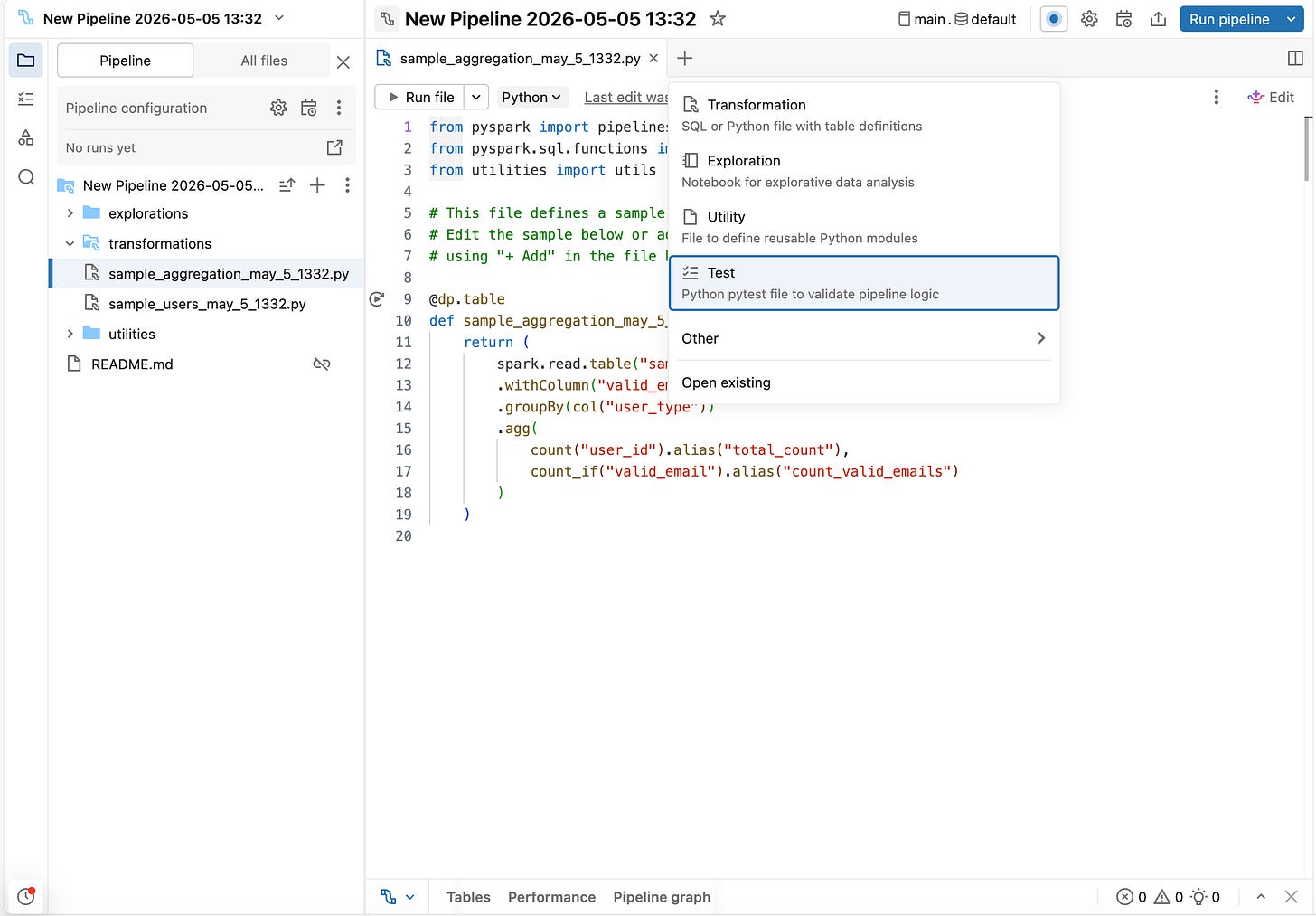Switch to the All files tab

(264, 61)
